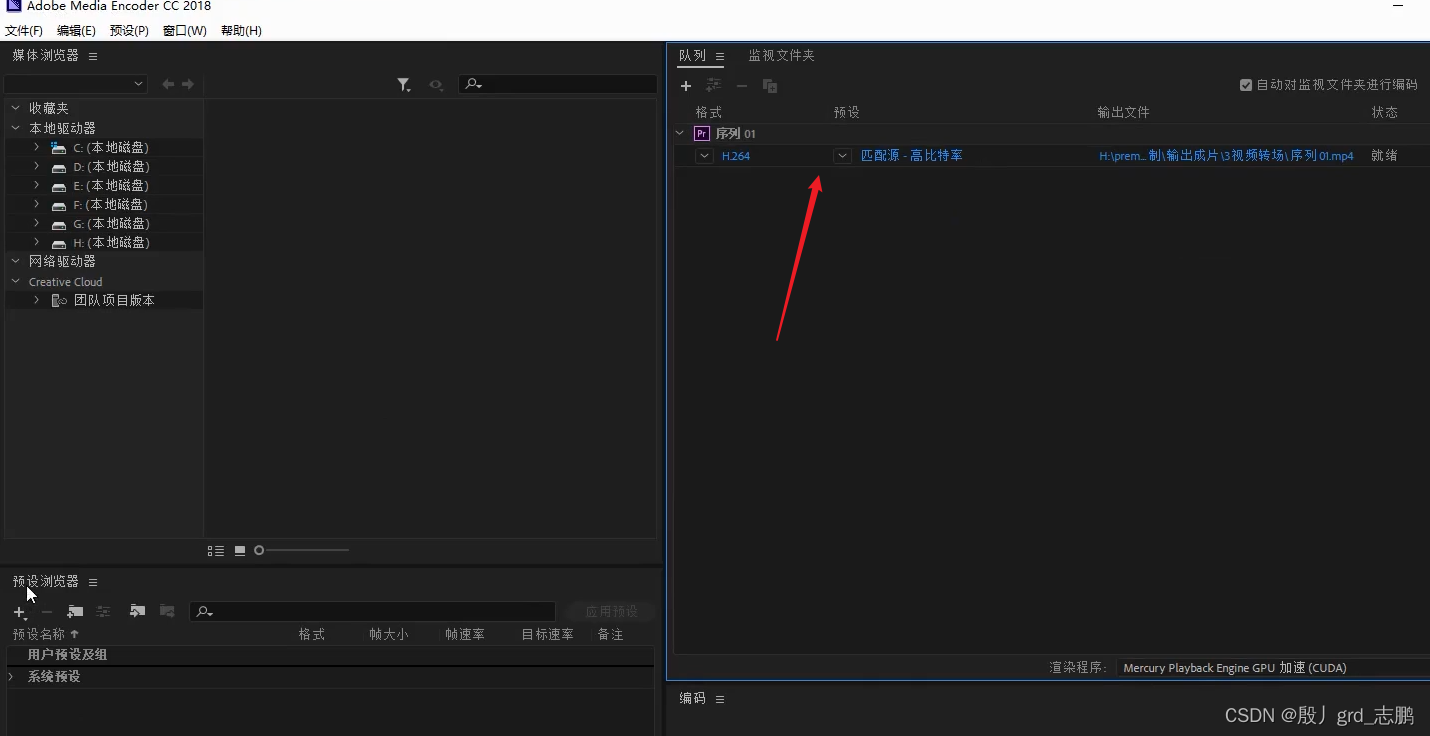Expand the G: (本地磁盘) drive
Image resolution: width=1430 pixels, height=736 pixels.
37,223
